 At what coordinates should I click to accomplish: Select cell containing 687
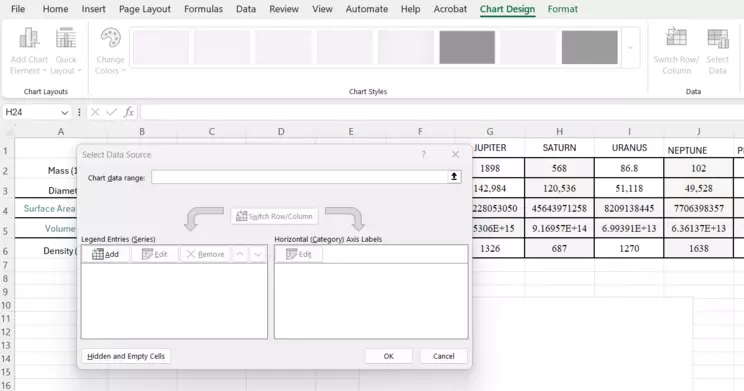[559, 248]
